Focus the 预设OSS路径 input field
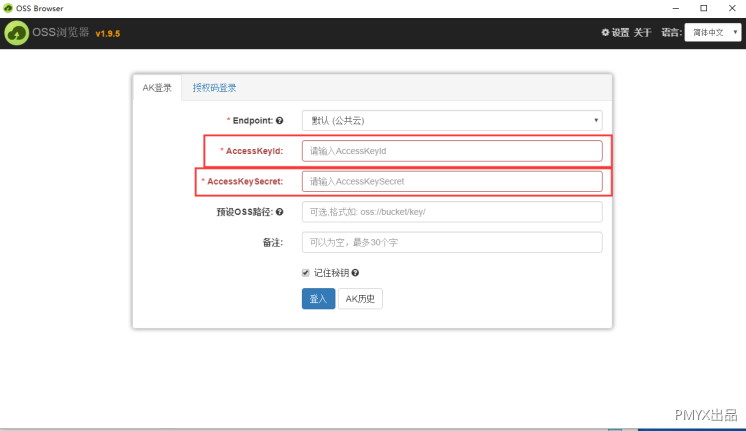The image size is (746, 431). tap(452, 212)
